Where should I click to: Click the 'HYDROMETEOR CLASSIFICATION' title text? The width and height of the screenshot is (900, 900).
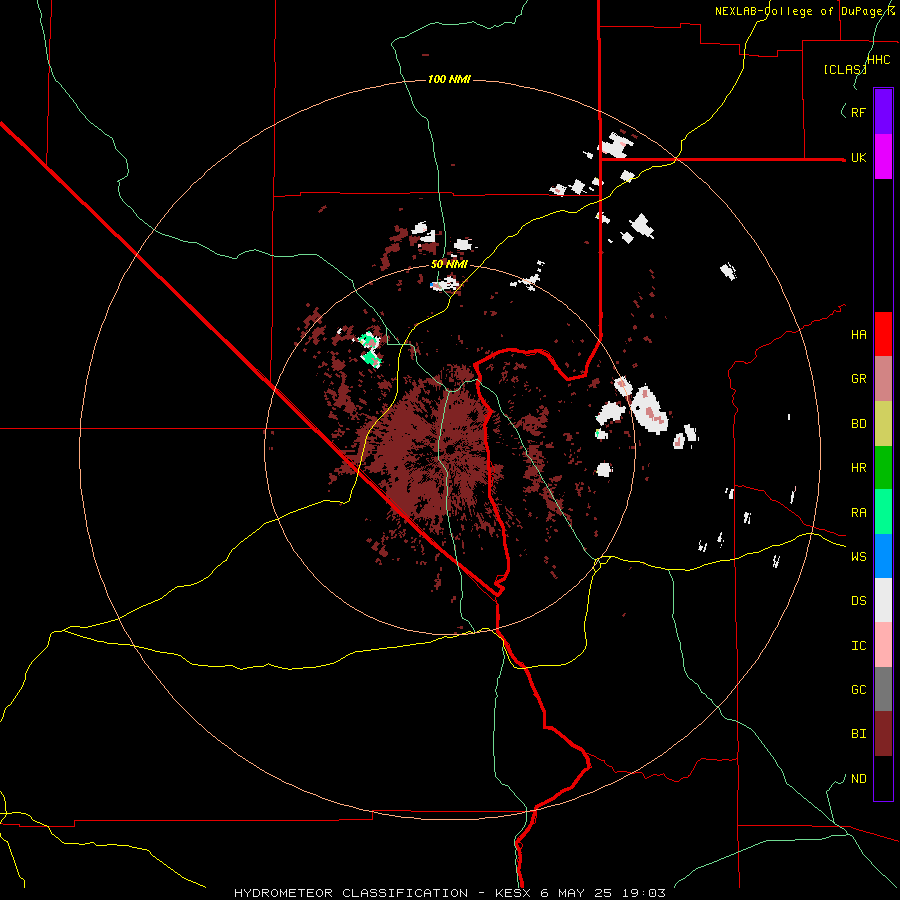pyautogui.click(x=351, y=893)
